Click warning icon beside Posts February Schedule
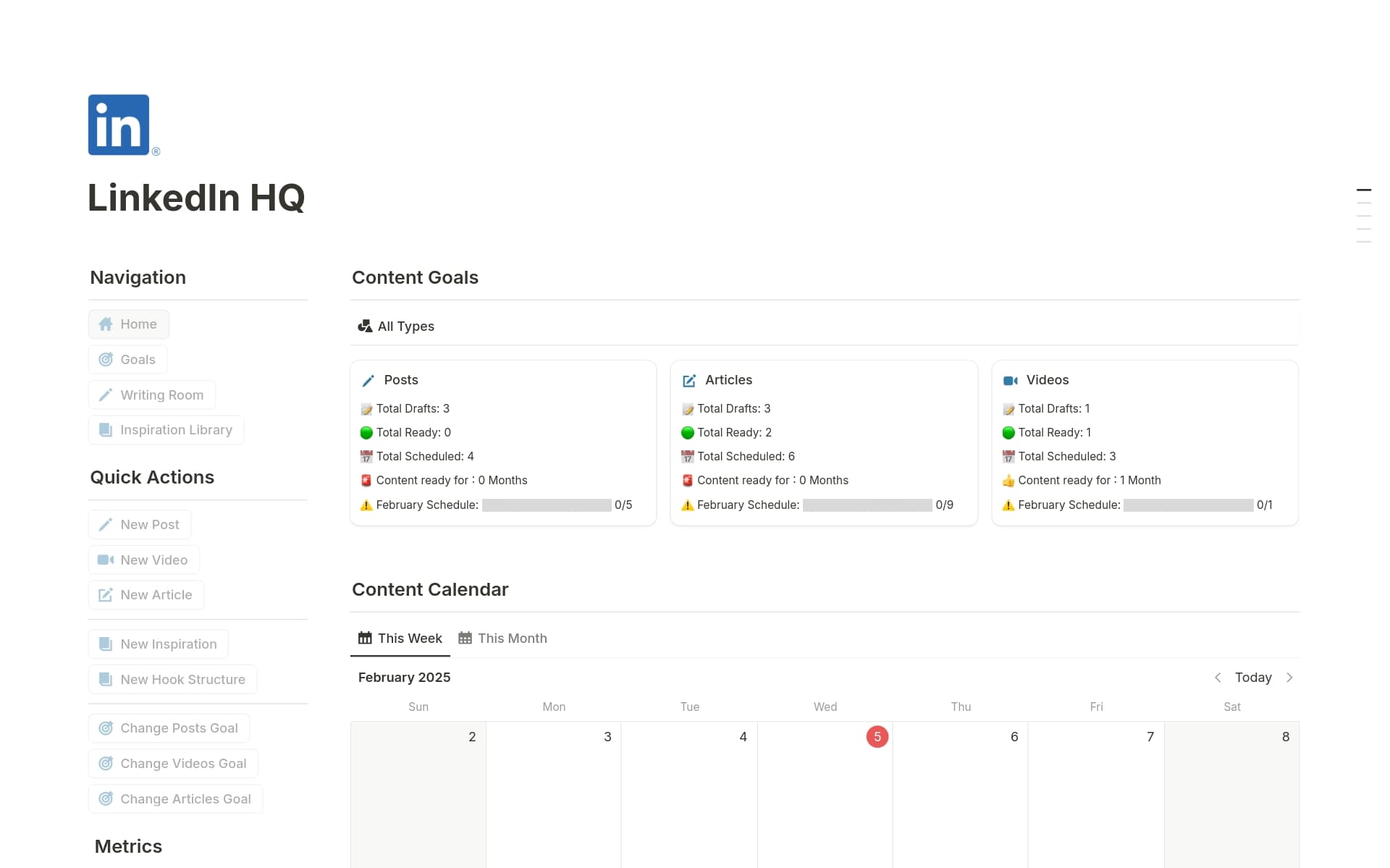The height and width of the screenshot is (868, 1390). 366,505
